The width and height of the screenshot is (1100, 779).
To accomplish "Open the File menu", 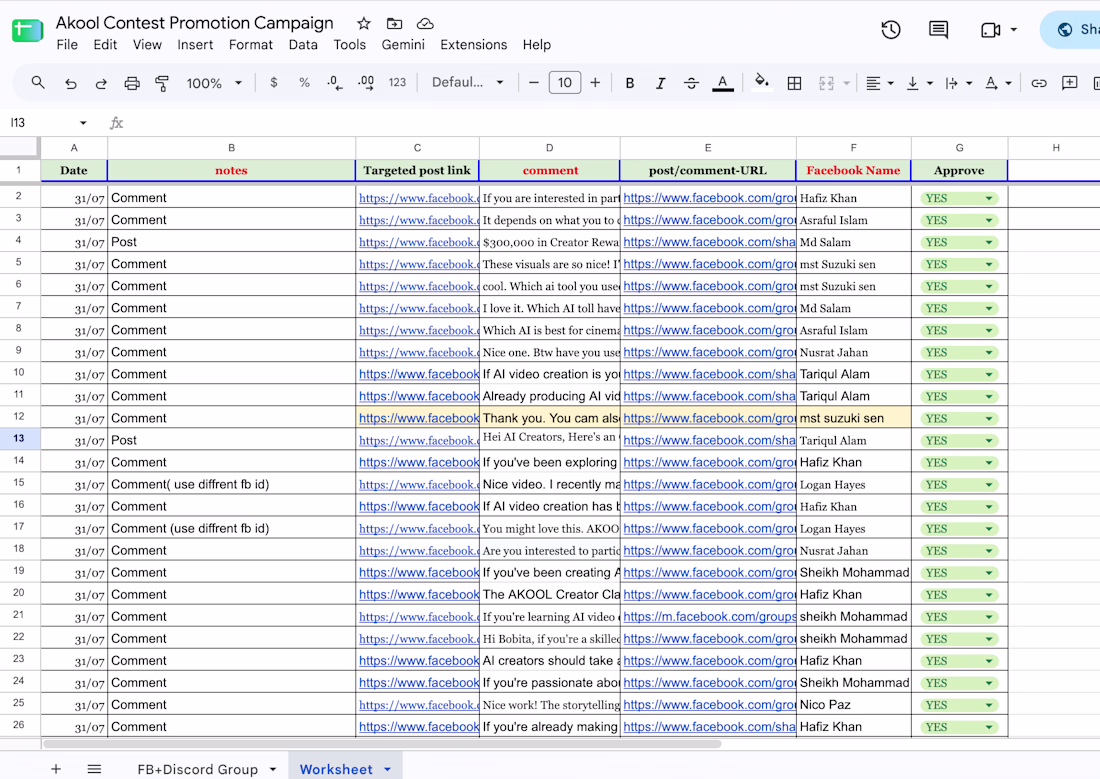I will click(x=67, y=44).
